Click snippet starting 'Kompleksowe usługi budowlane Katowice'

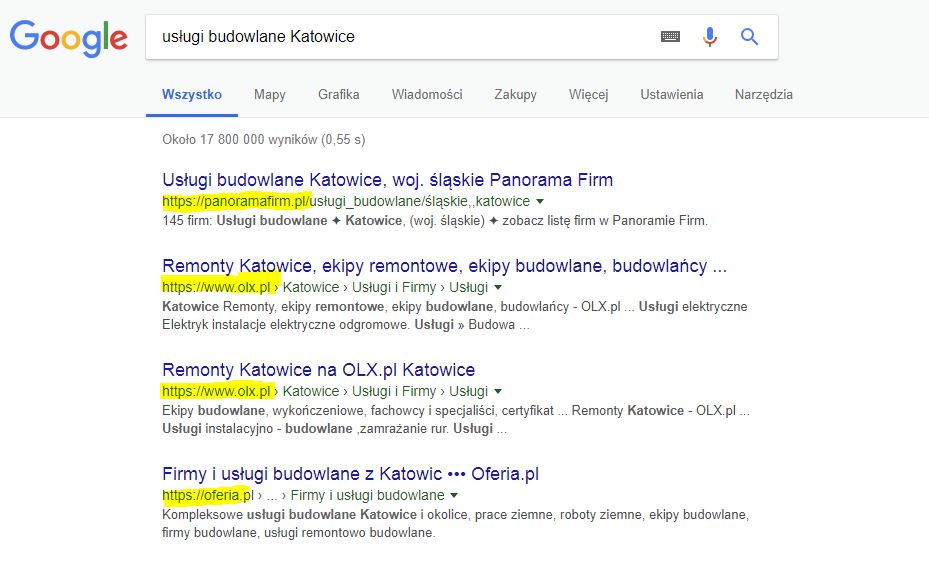[456, 524]
